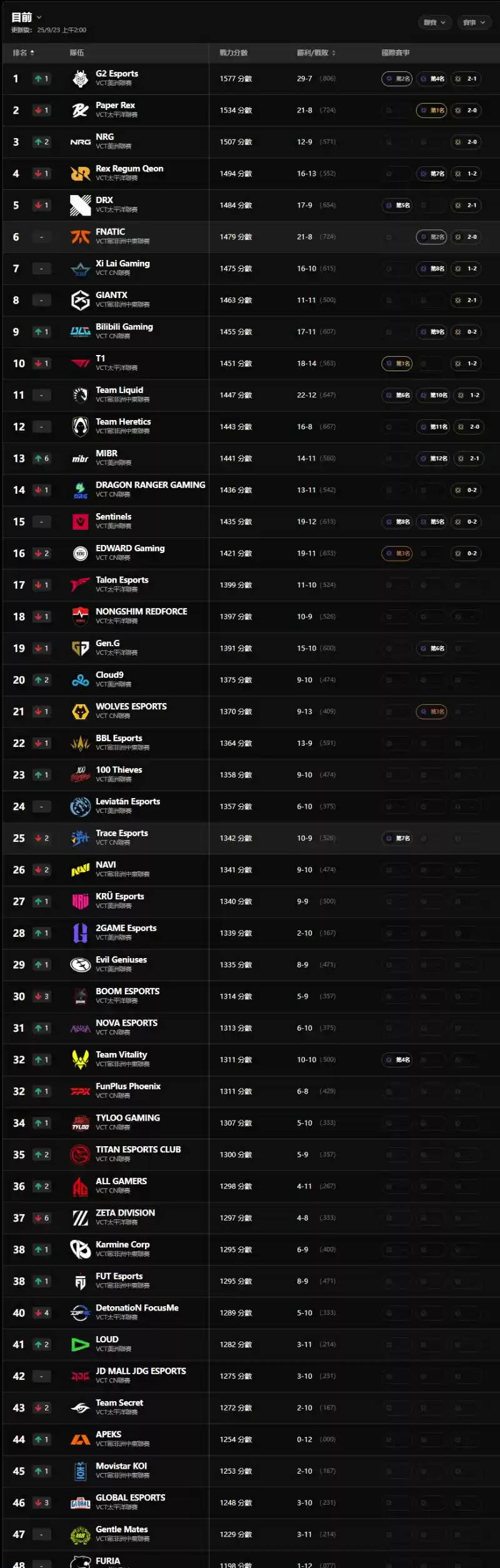
Task: Click the G2 Esports team logo
Action: pyautogui.click(x=80, y=79)
